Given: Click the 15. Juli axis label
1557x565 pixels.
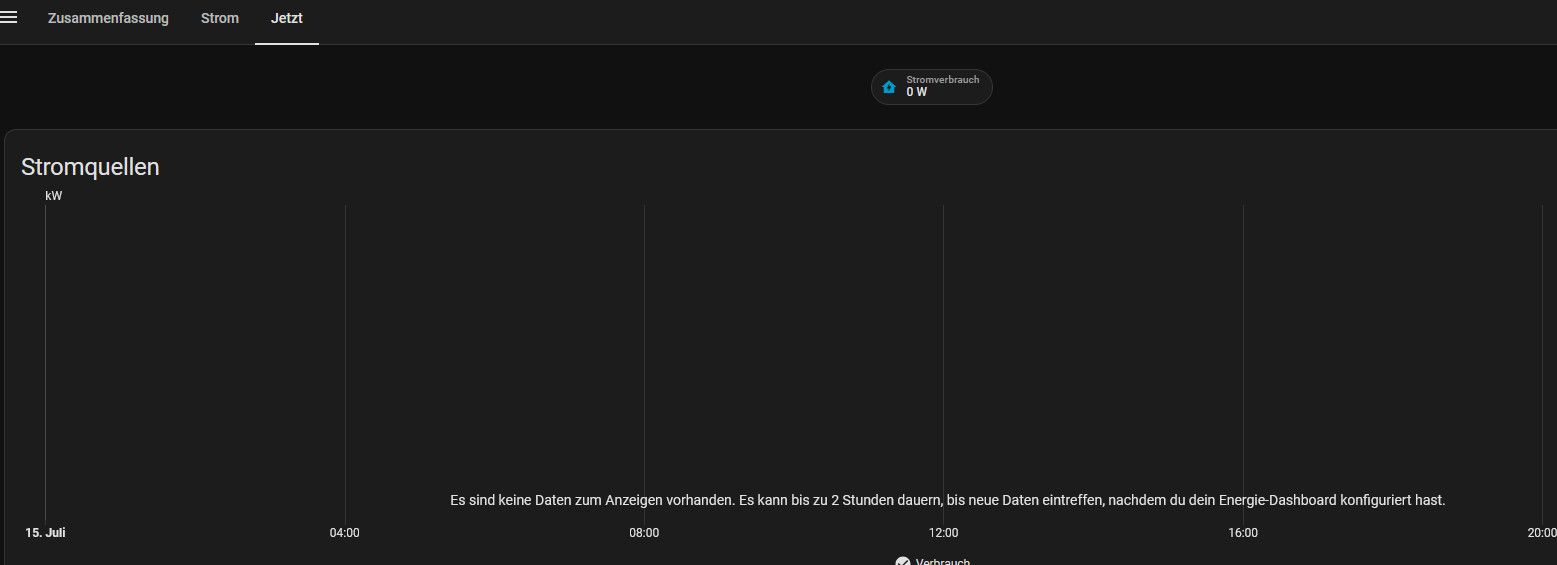Looking at the screenshot, I should (x=45, y=533).
